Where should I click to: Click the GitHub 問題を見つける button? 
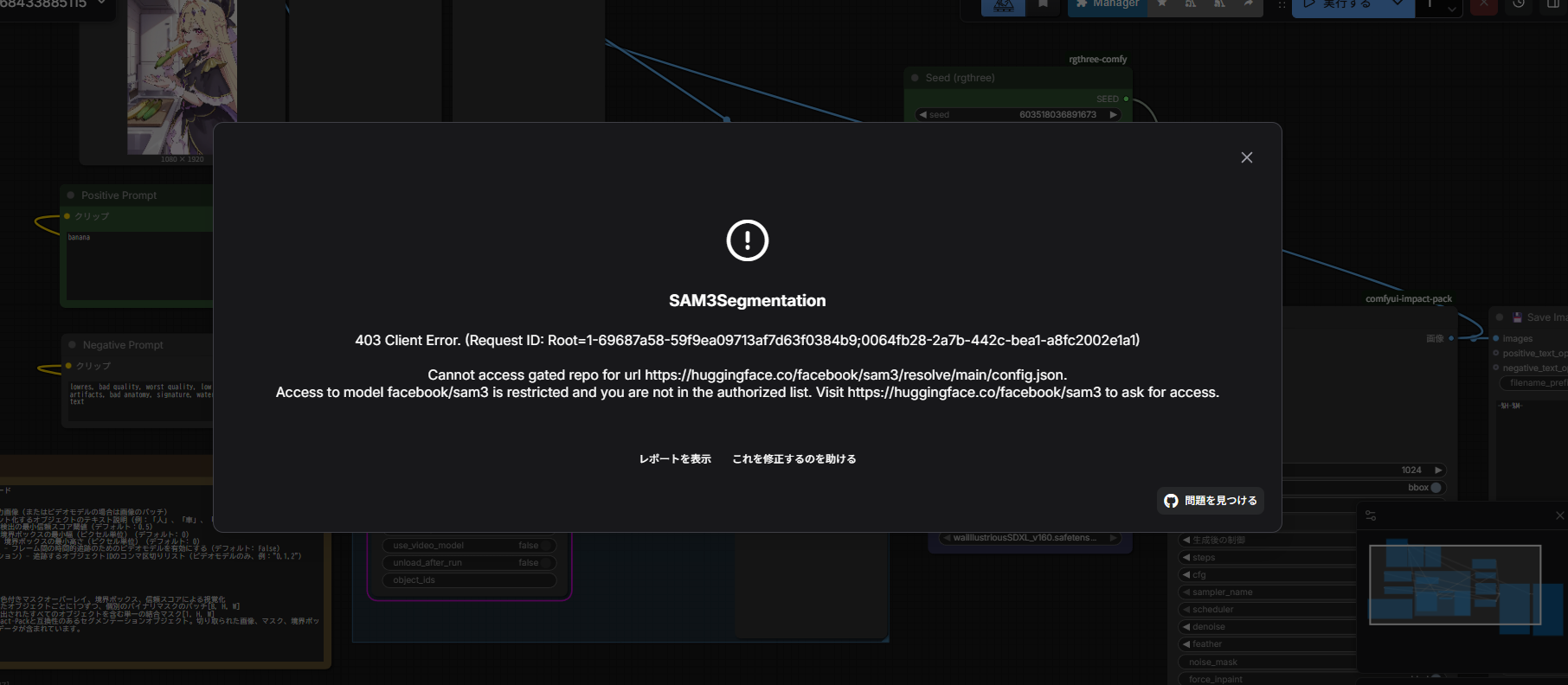1210,501
